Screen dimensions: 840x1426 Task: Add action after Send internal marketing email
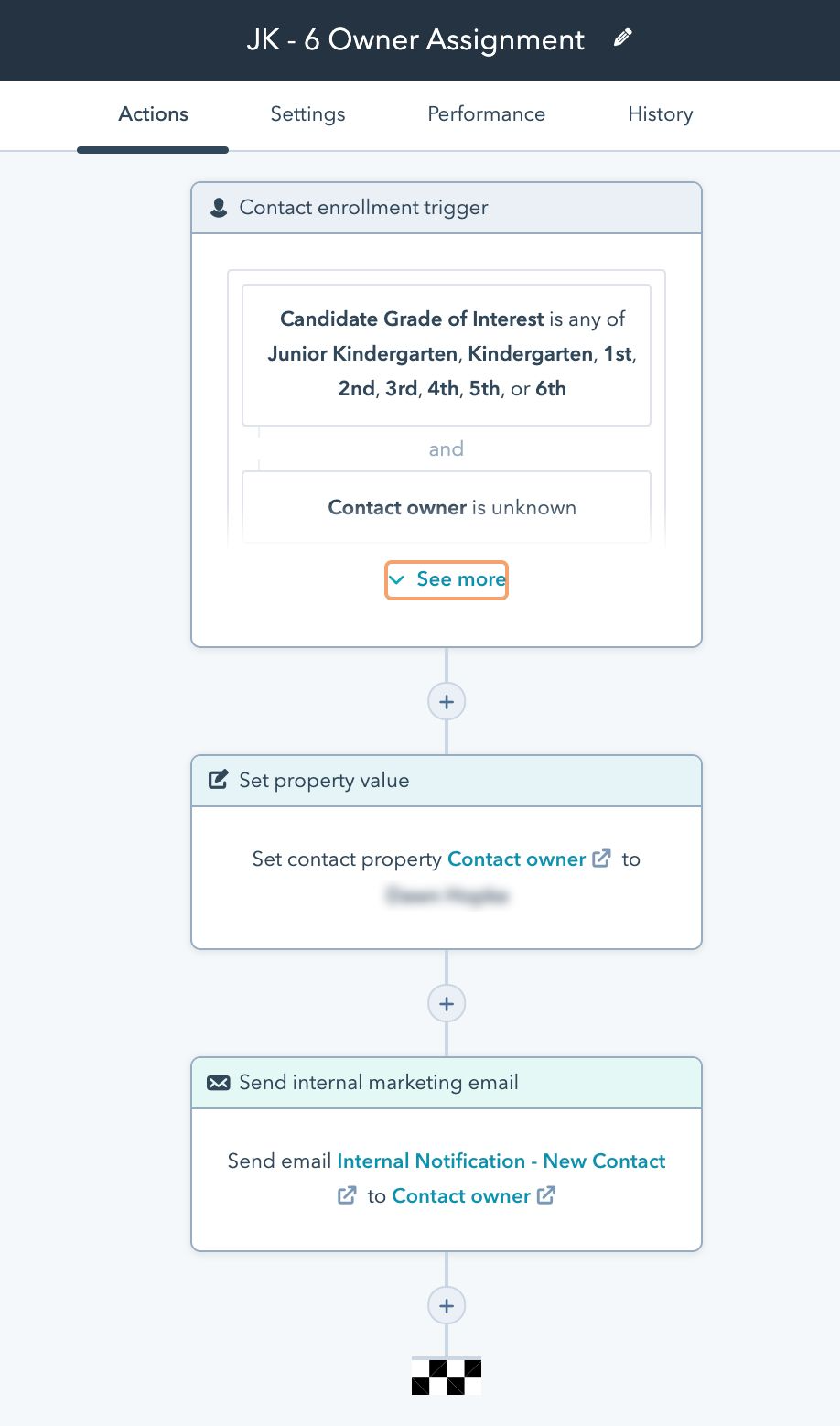coord(447,1306)
